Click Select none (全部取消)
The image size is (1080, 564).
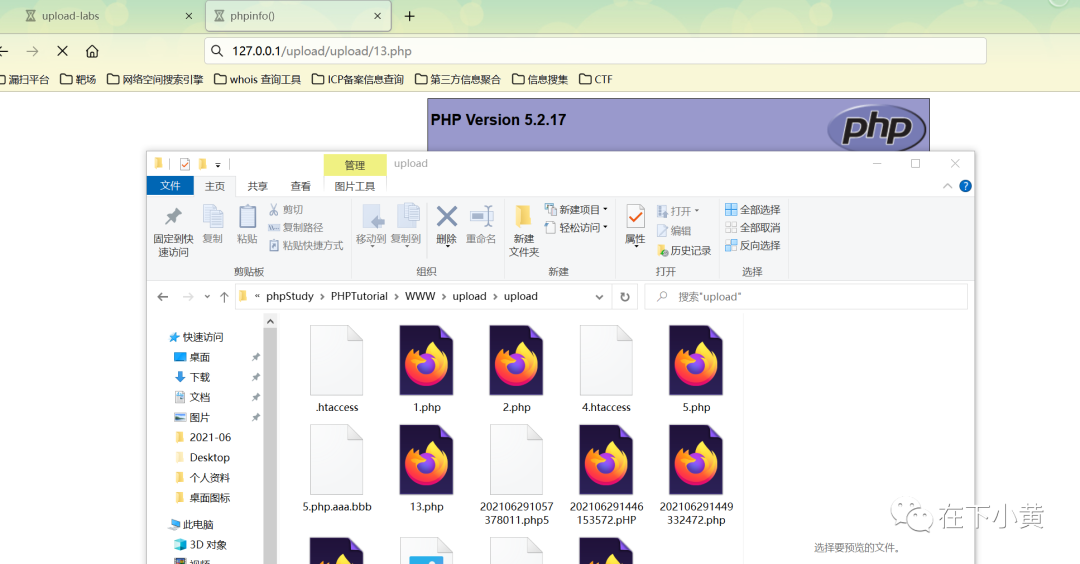point(753,227)
